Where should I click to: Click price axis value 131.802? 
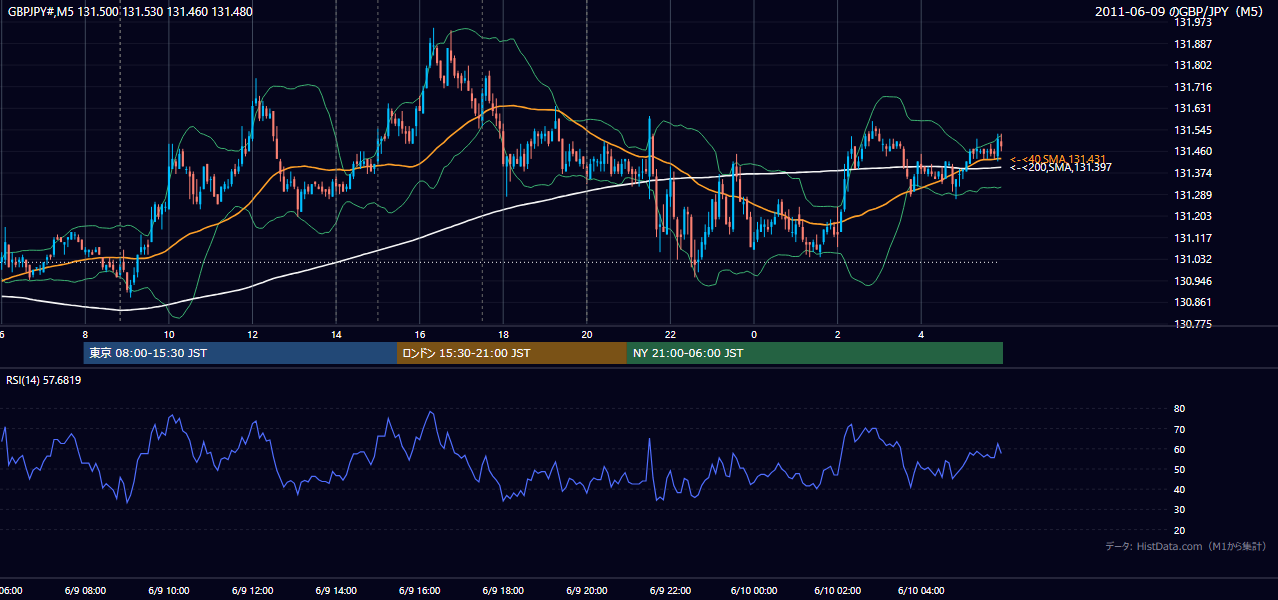coord(1193,65)
